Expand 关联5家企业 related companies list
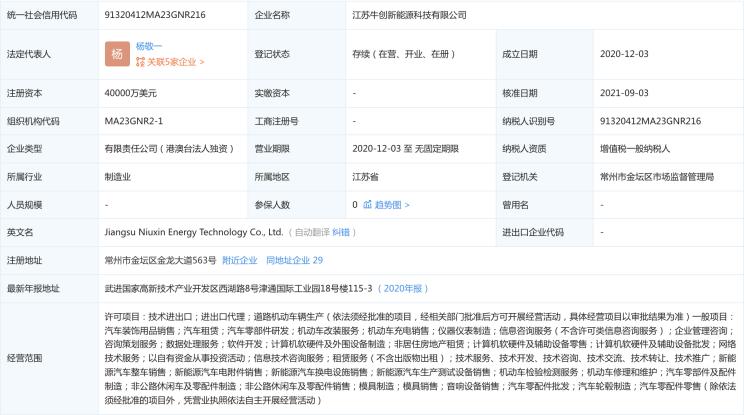The height and width of the screenshot is (415, 744). (x=175, y=62)
